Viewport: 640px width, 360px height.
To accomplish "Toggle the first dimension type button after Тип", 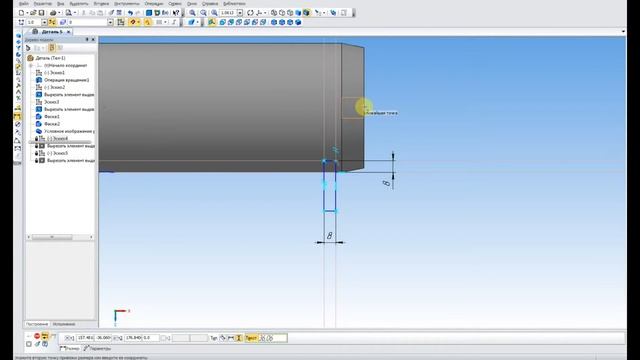I will coord(223,338).
